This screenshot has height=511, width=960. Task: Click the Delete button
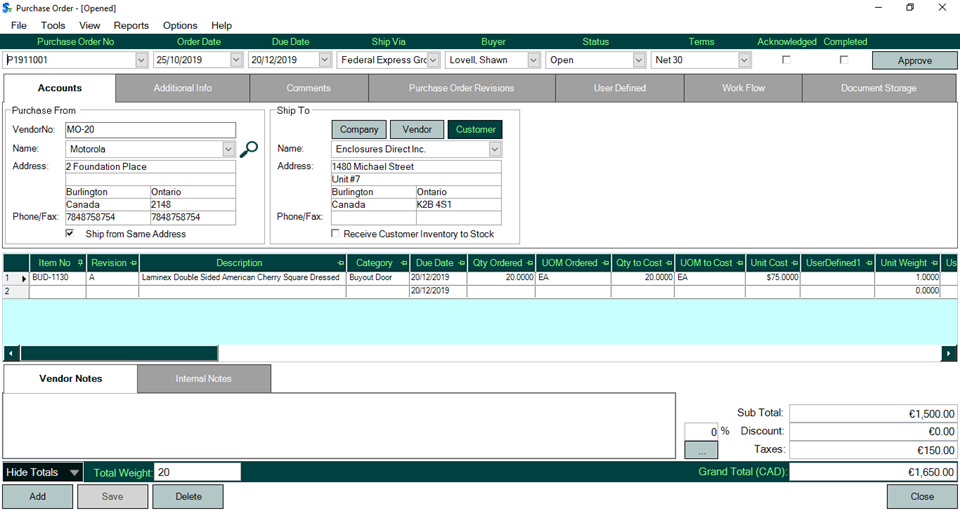point(188,496)
